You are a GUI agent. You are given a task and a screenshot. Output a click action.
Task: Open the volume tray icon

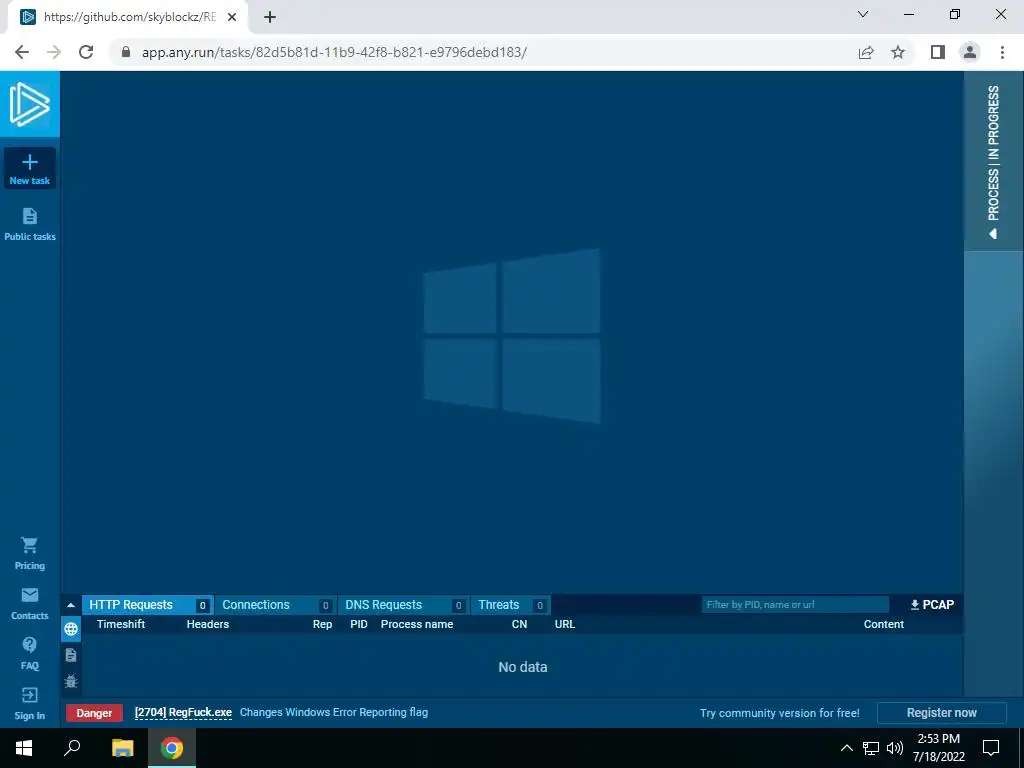click(x=895, y=748)
